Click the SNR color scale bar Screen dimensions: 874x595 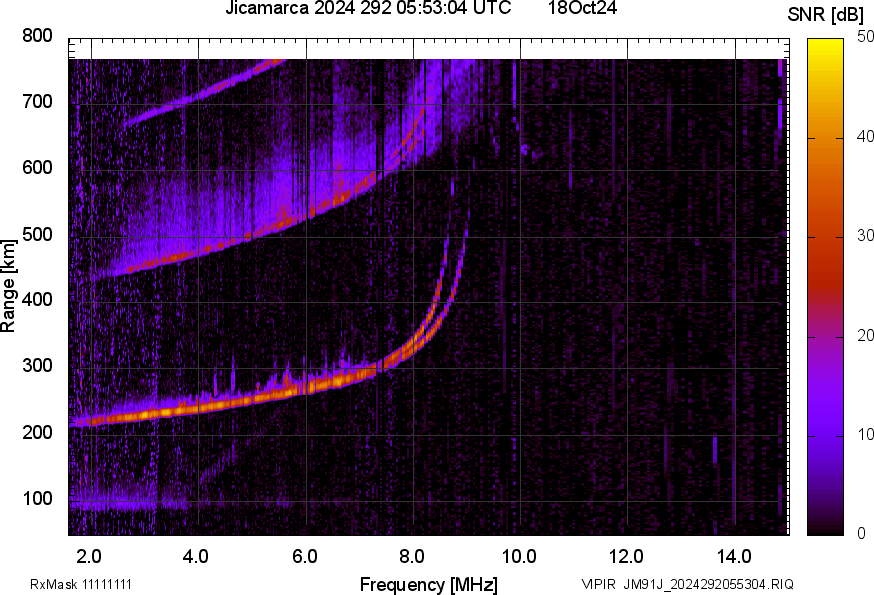(826, 287)
